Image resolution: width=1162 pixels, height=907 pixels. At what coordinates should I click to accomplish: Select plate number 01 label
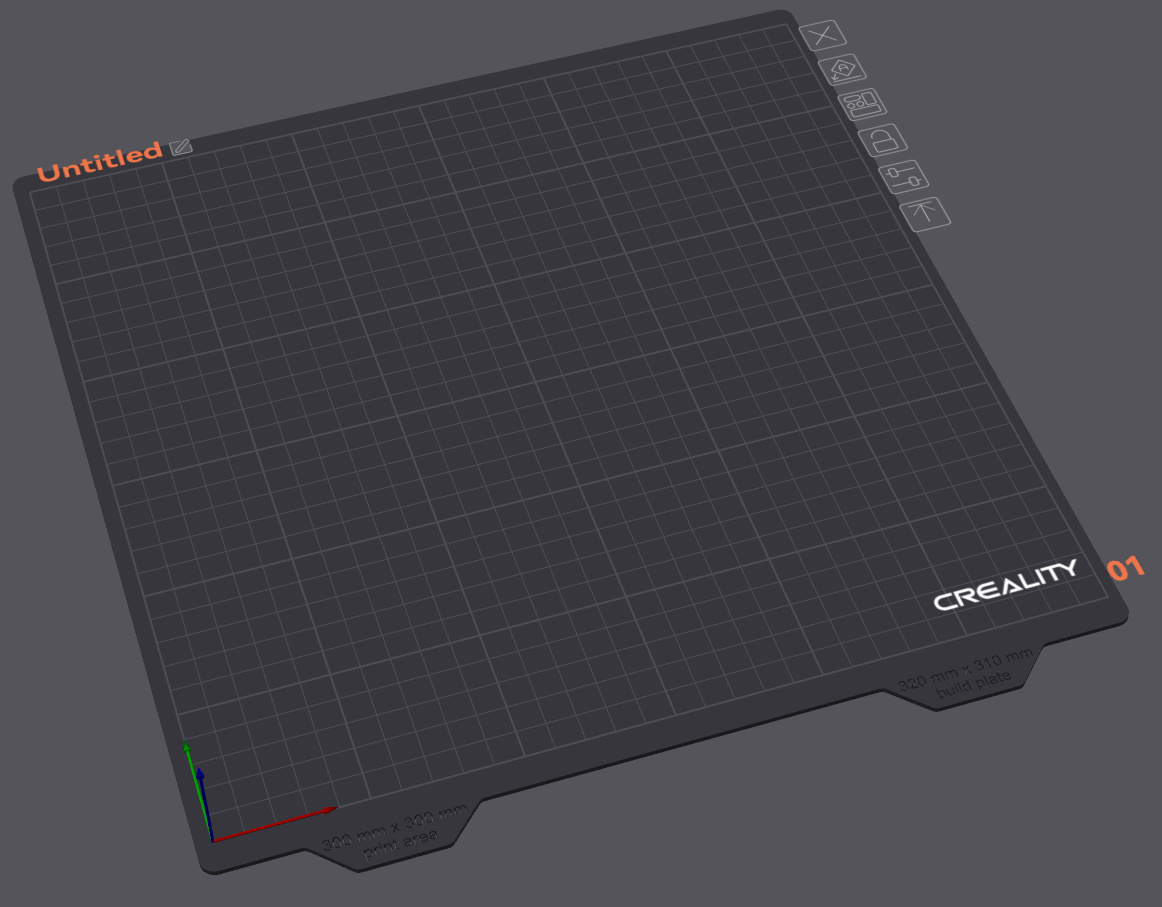[x=1126, y=568]
